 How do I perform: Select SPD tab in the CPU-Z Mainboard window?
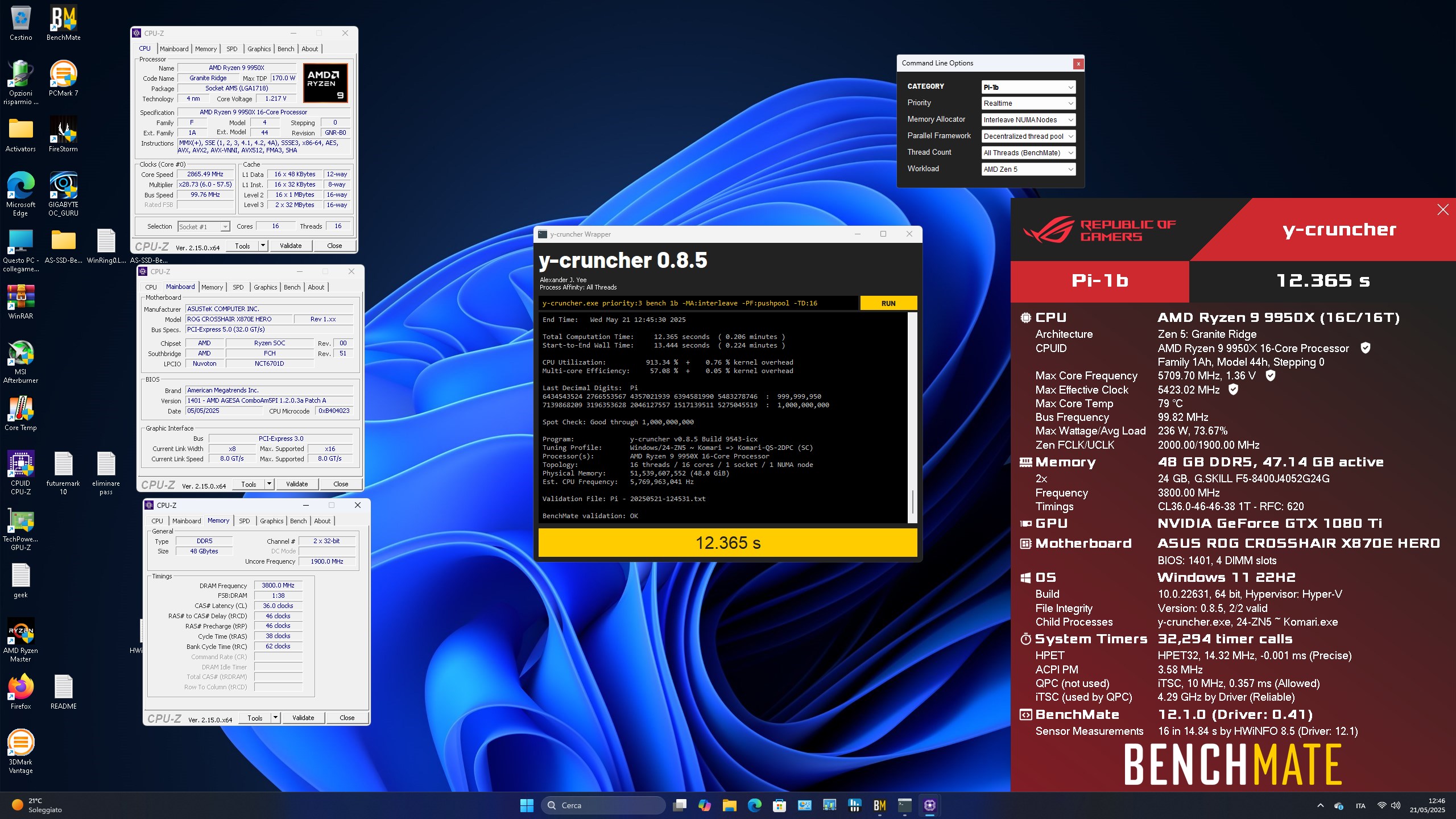238,287
